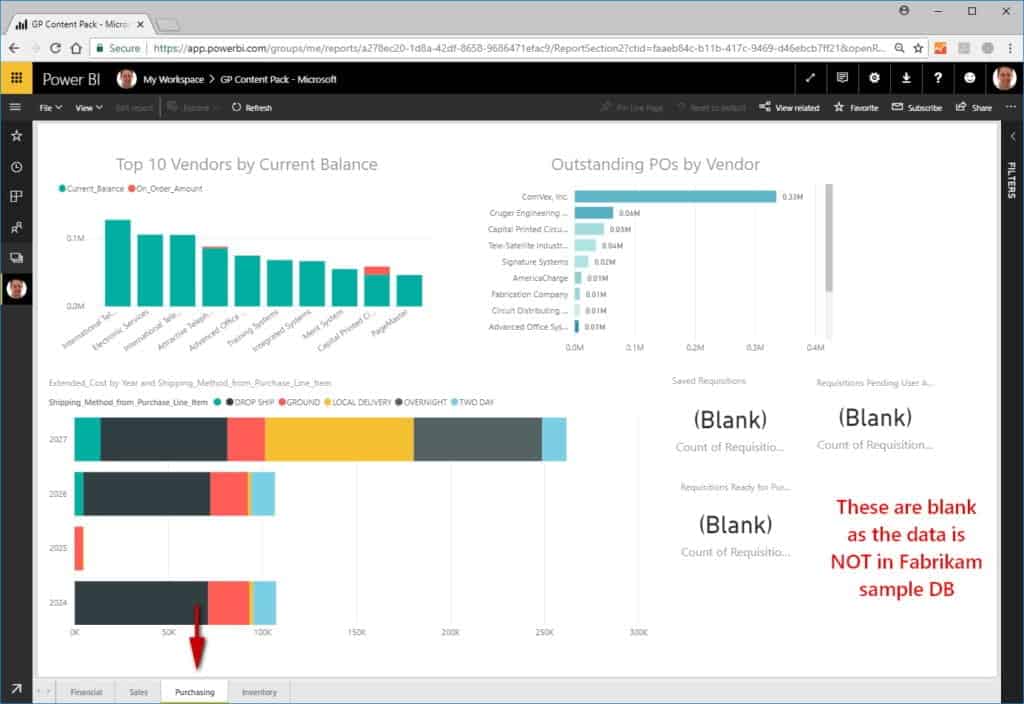Refresh the report data
Screen dimensions: 1024x704
(x=249, y=107)
